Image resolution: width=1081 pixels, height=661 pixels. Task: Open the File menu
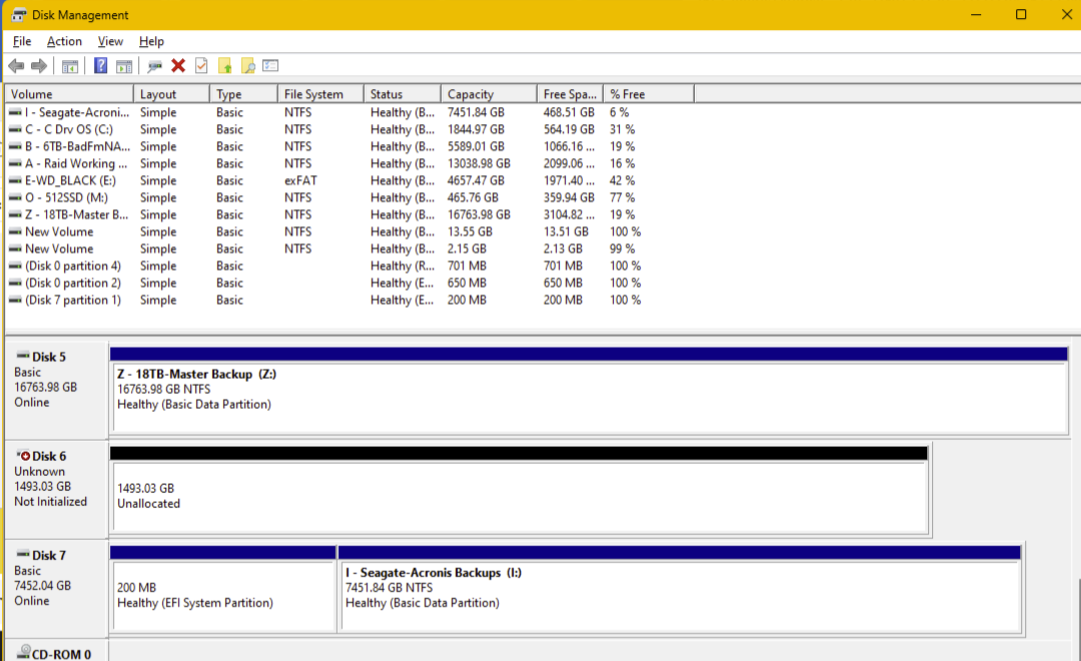coord(22,41)
